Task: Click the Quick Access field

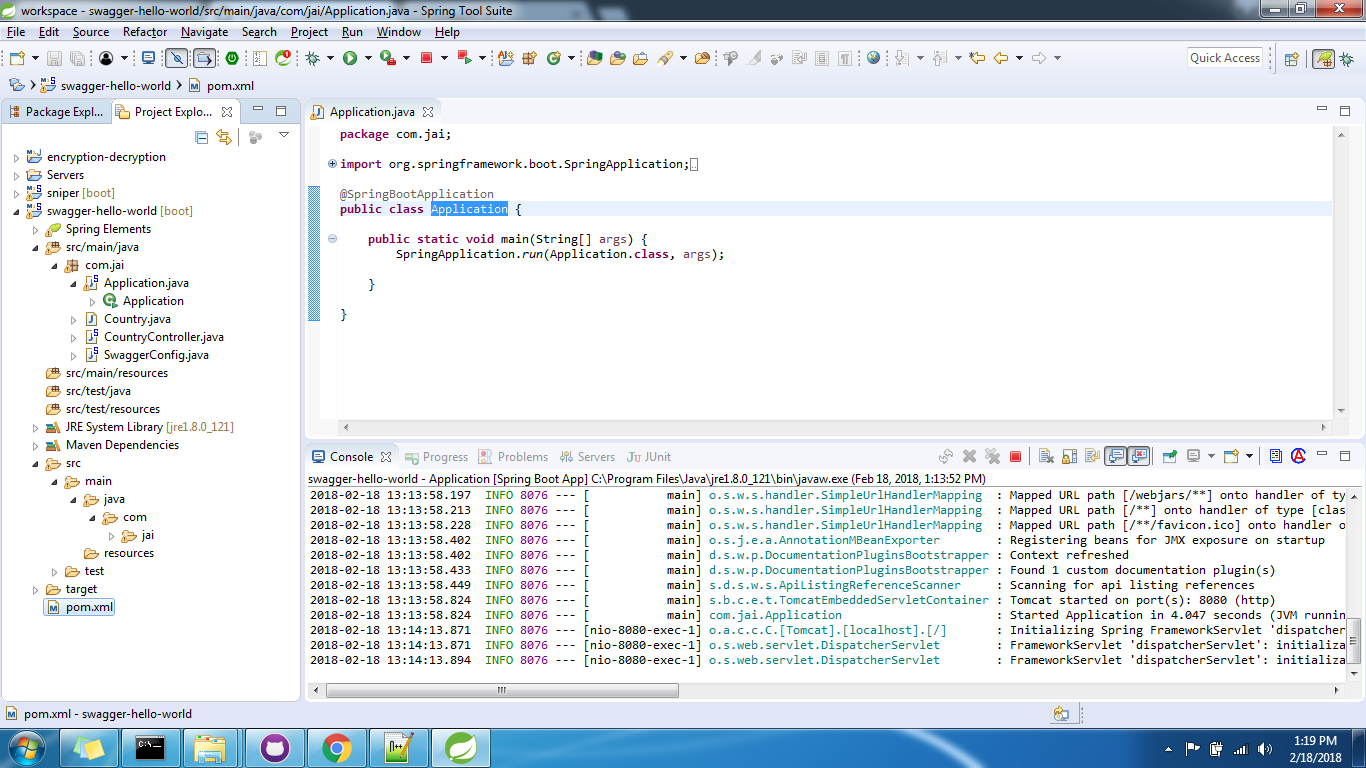Action: point(1224,57)
